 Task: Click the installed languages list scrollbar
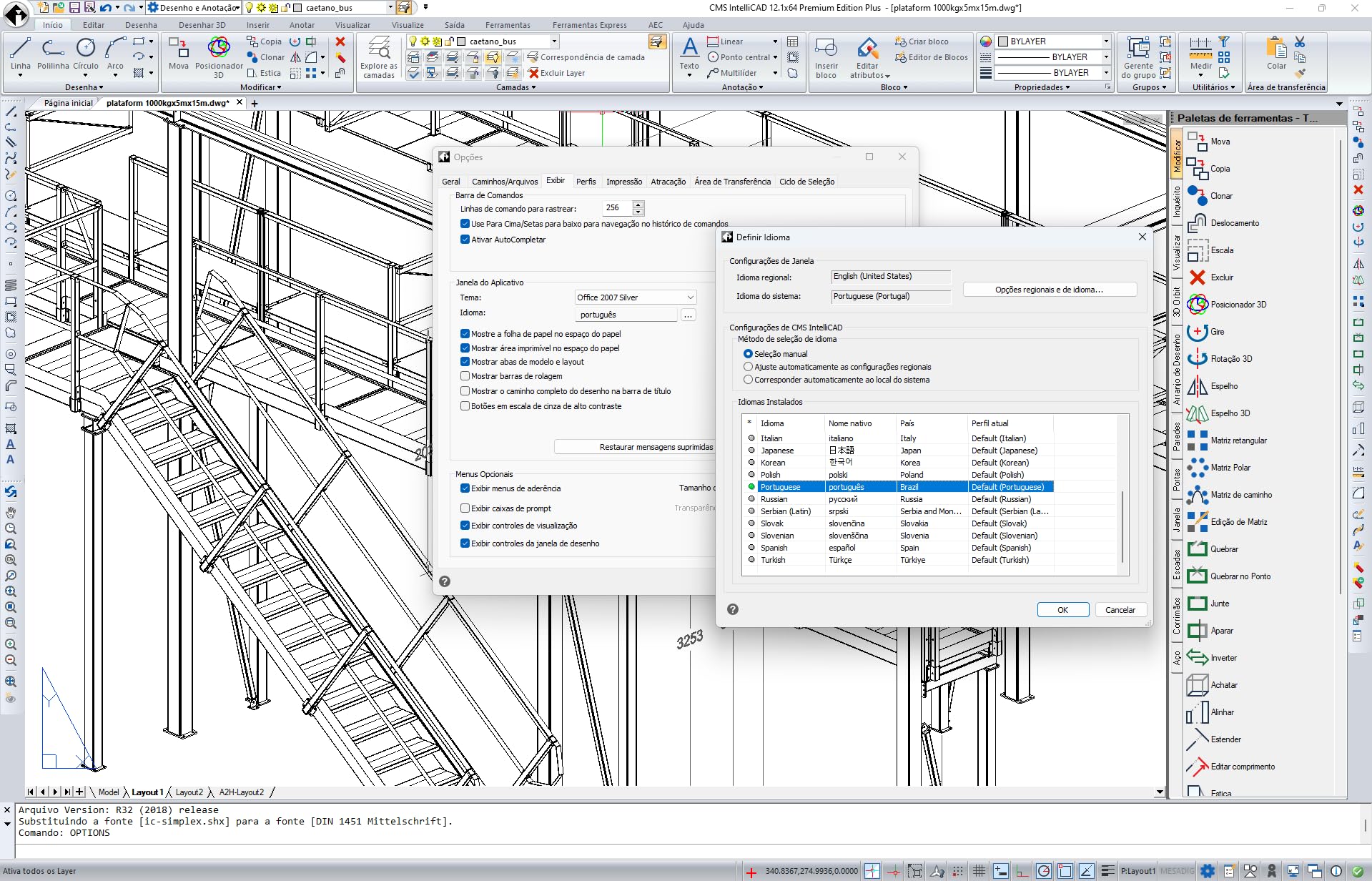1122,526
